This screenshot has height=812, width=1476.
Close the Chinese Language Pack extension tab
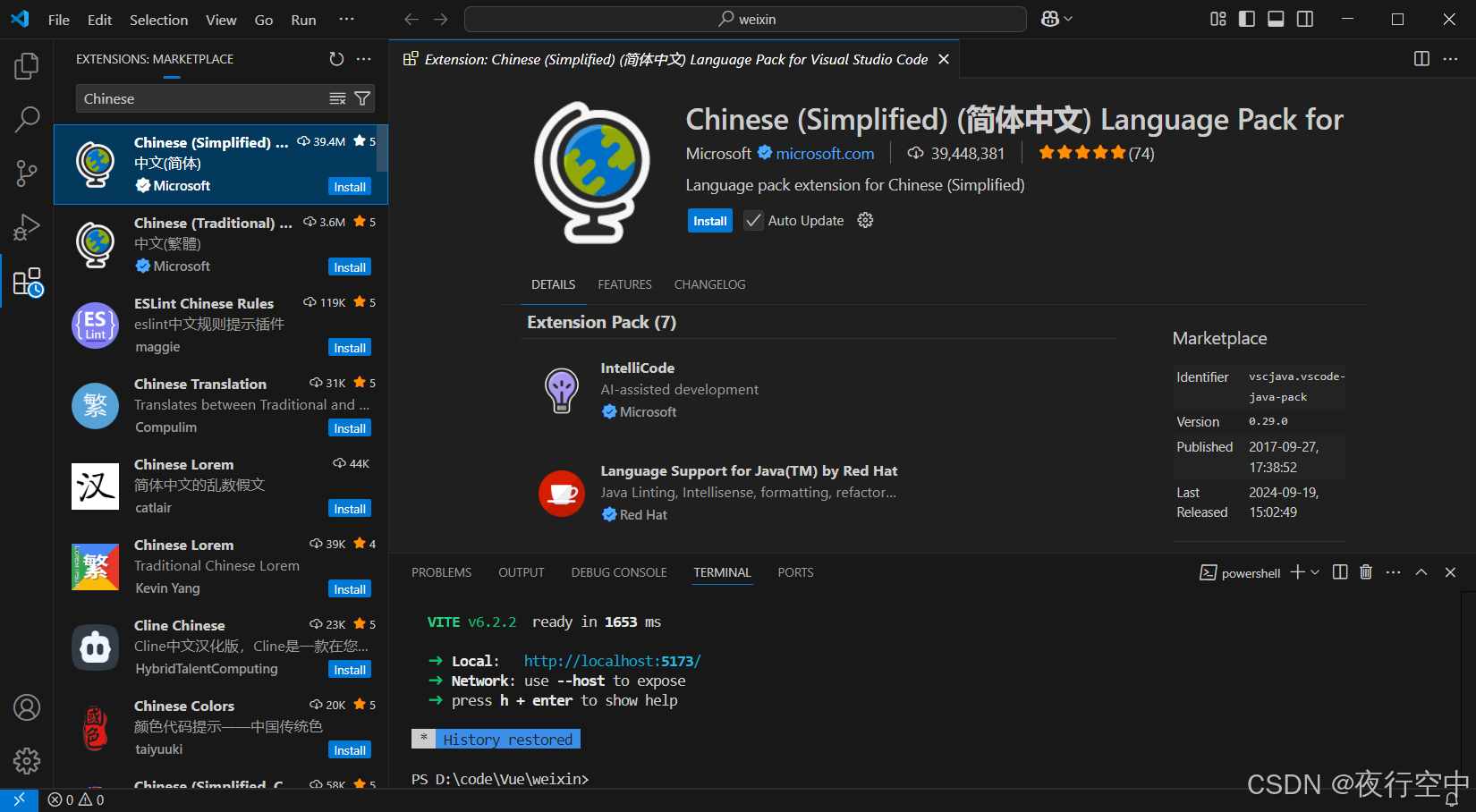click(944, 59)
